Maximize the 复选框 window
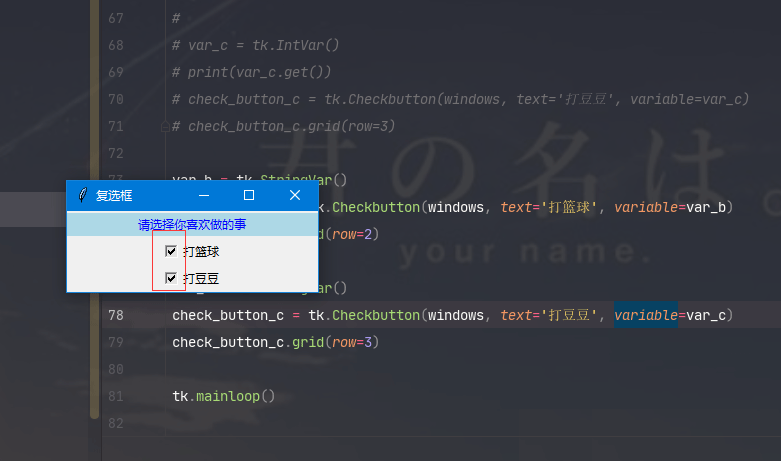The width and height of the screenshot is (781, 461). [x=249, y=195]
